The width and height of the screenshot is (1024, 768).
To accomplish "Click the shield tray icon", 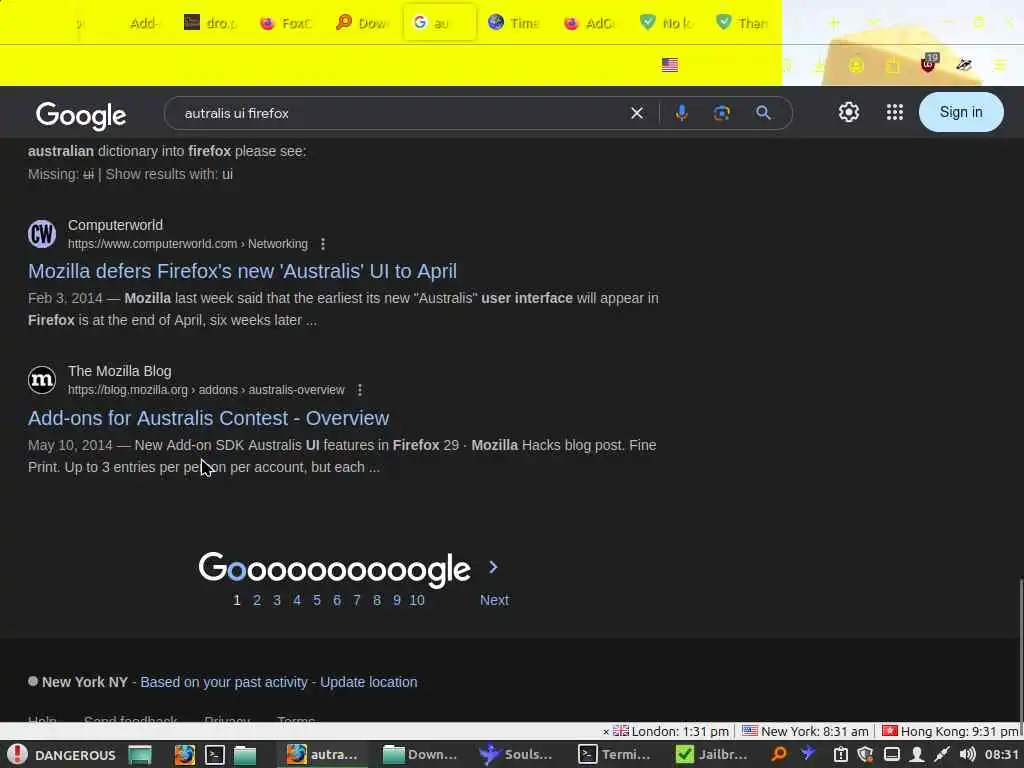I will click(x=865, y=754).
